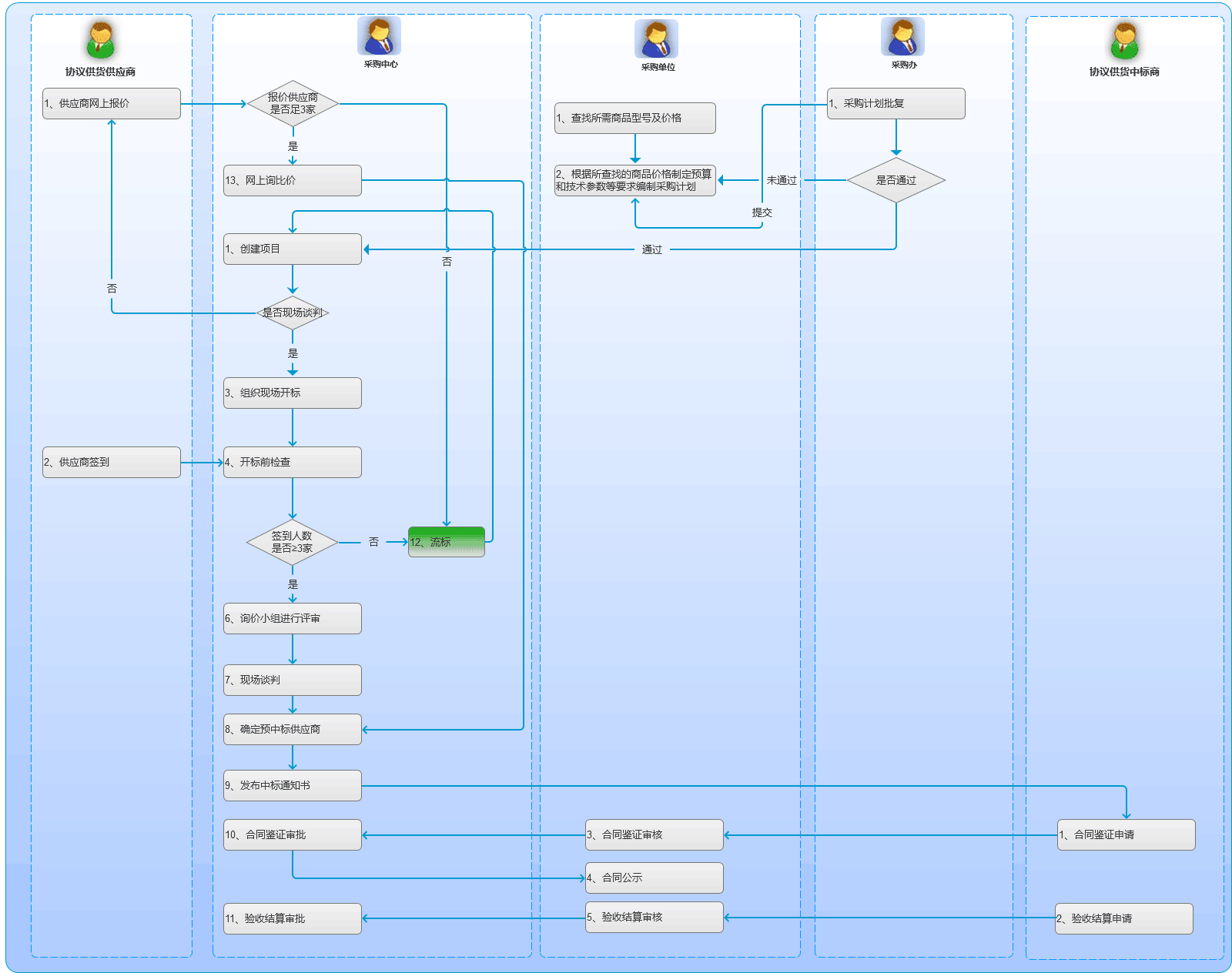The image size is (1232, 973).
Task: Open 1、查找所需商品型号及价格 step
Action: pyautogui.click(x=634, y=118)
